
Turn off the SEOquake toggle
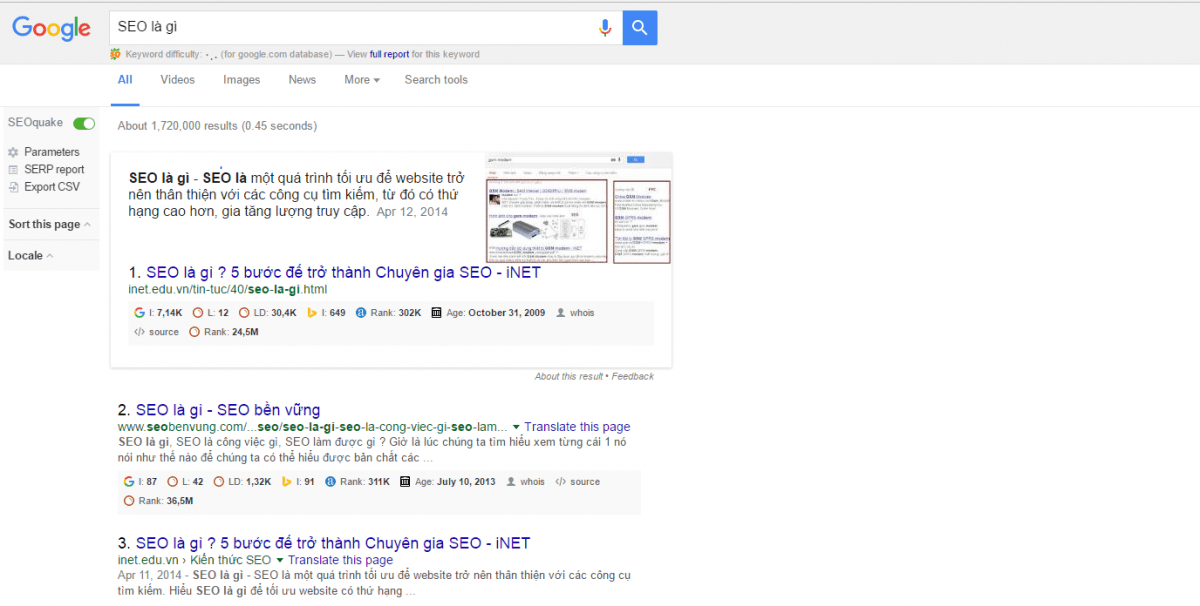pos(84,123)
